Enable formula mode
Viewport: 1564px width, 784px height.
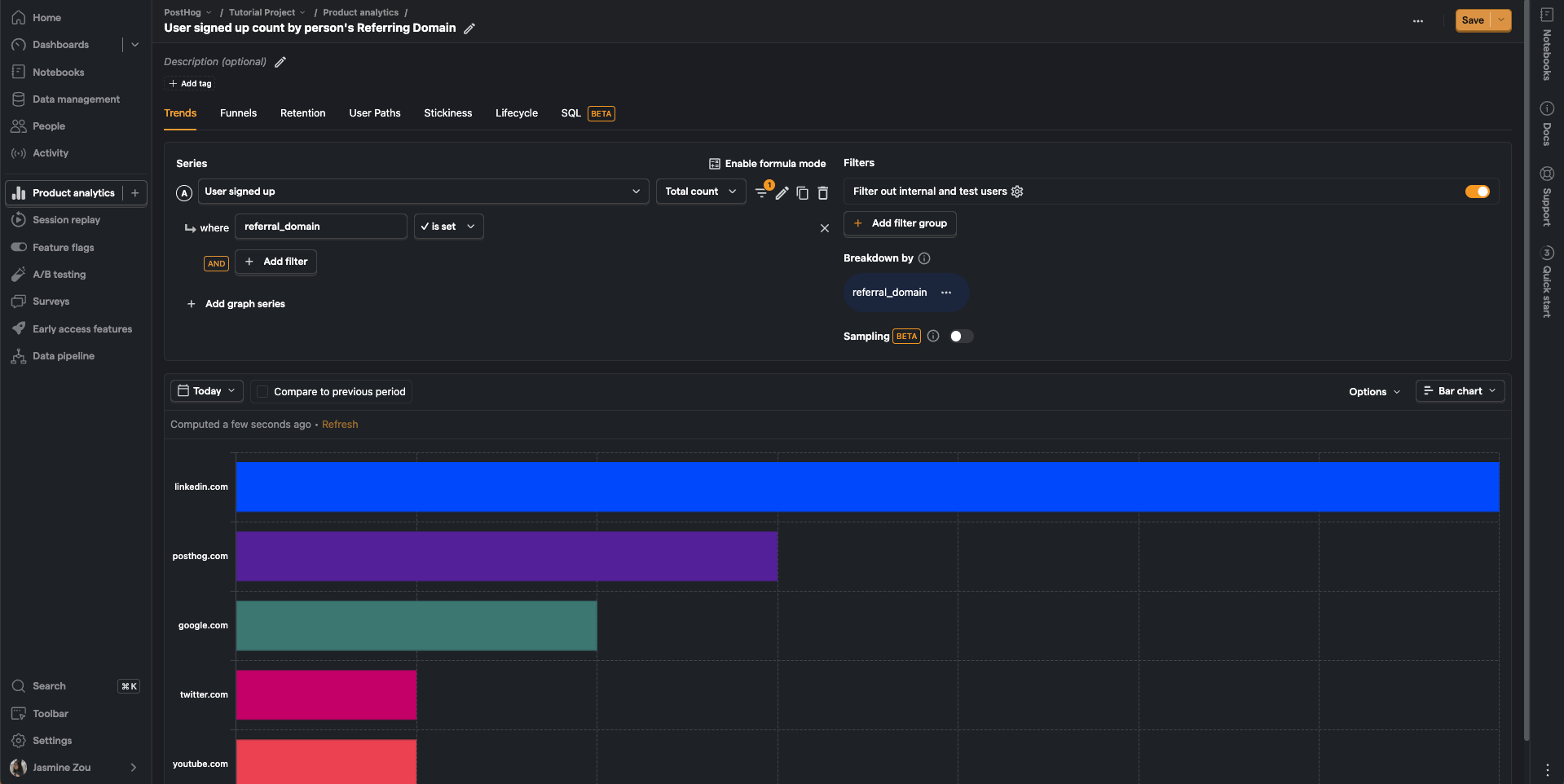tap(767, 164)
